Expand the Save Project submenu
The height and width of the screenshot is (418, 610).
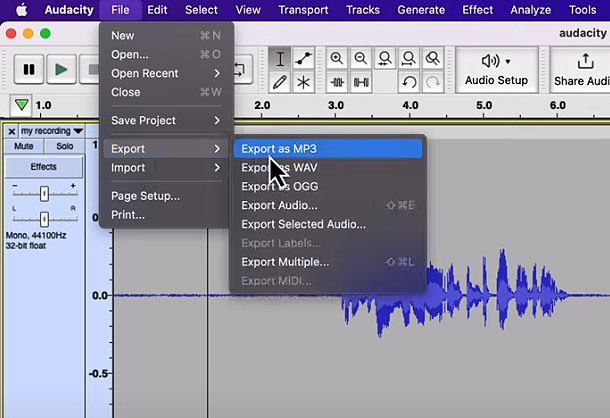point(166,120)
